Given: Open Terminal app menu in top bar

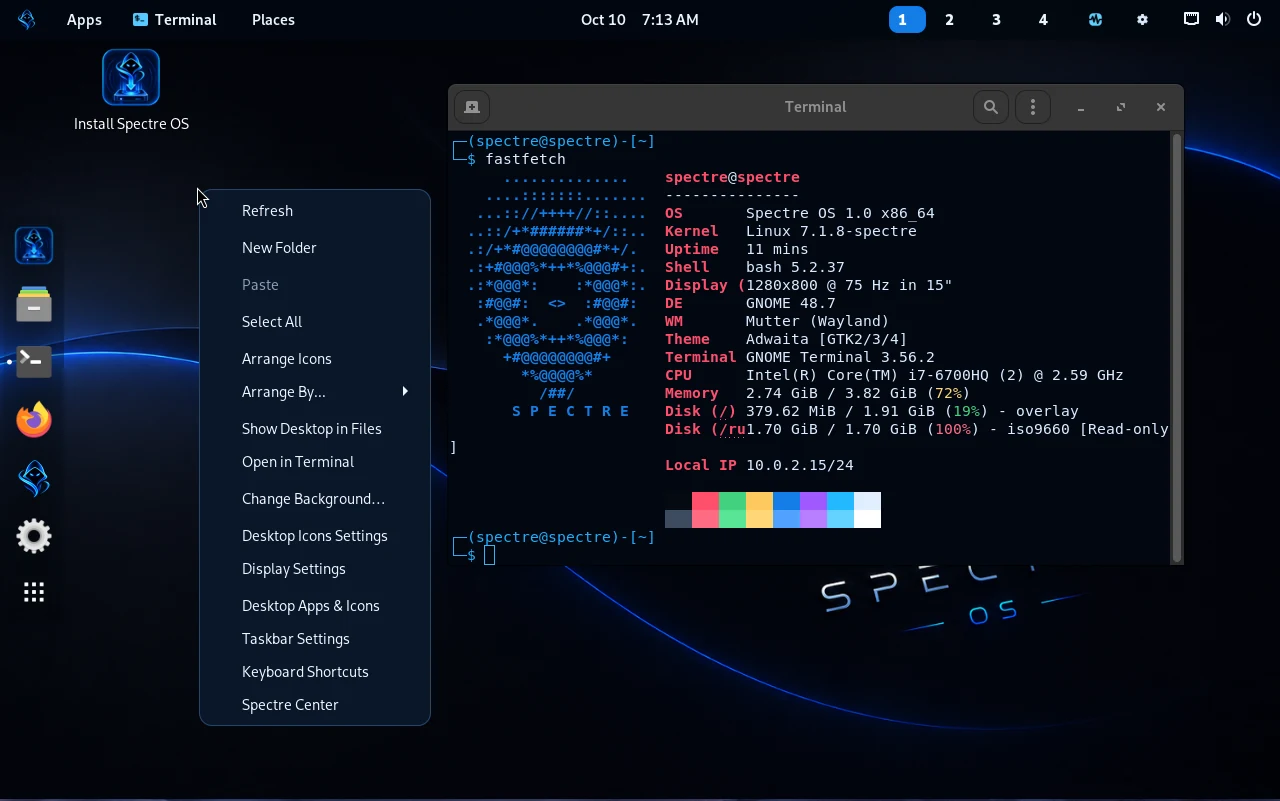Looking at the screenshot, I should (x=174, y=19).
